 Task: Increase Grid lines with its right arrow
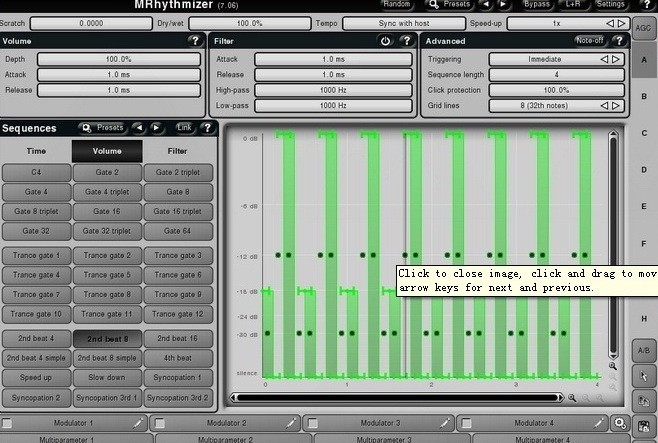tap(616, 106)
